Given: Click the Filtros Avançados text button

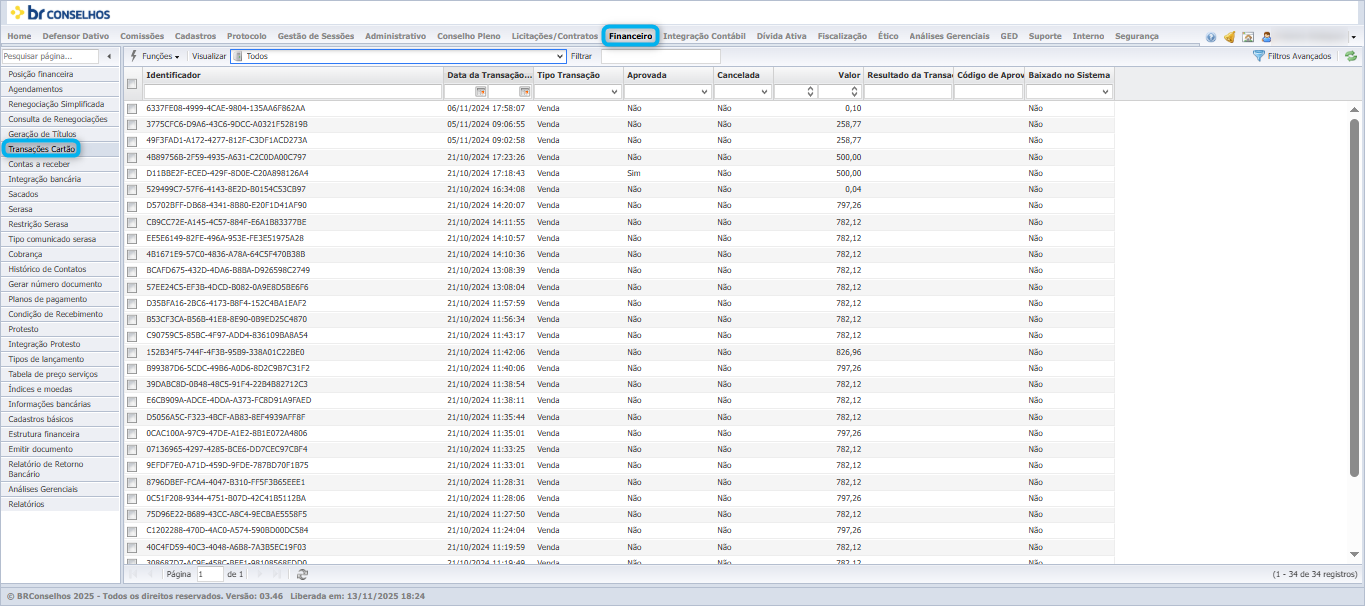Looking at the screenshot, I should [x=1299, y=57].
